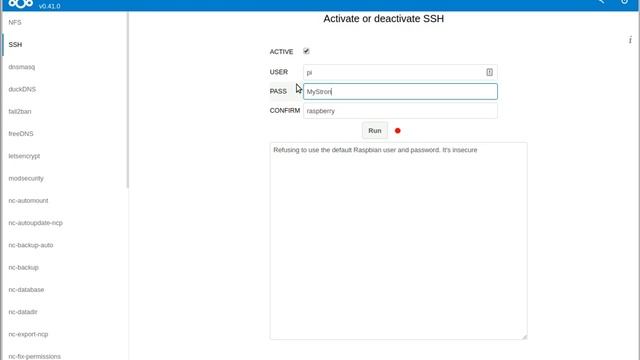640x360 pixels.
Task: Open letsencrypt in the sidebar
Action: pos(24,156)
